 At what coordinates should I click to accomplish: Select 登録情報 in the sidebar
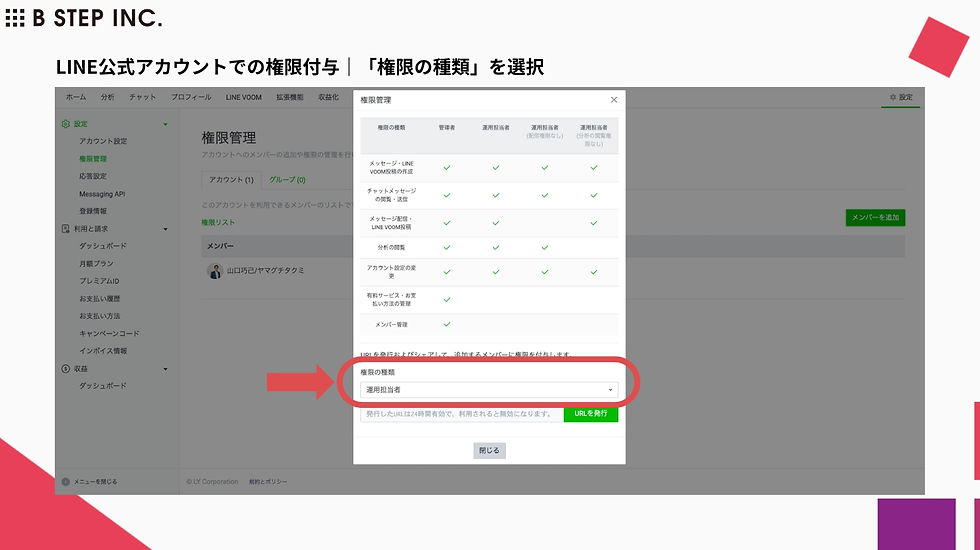click(x=92, y=211)
